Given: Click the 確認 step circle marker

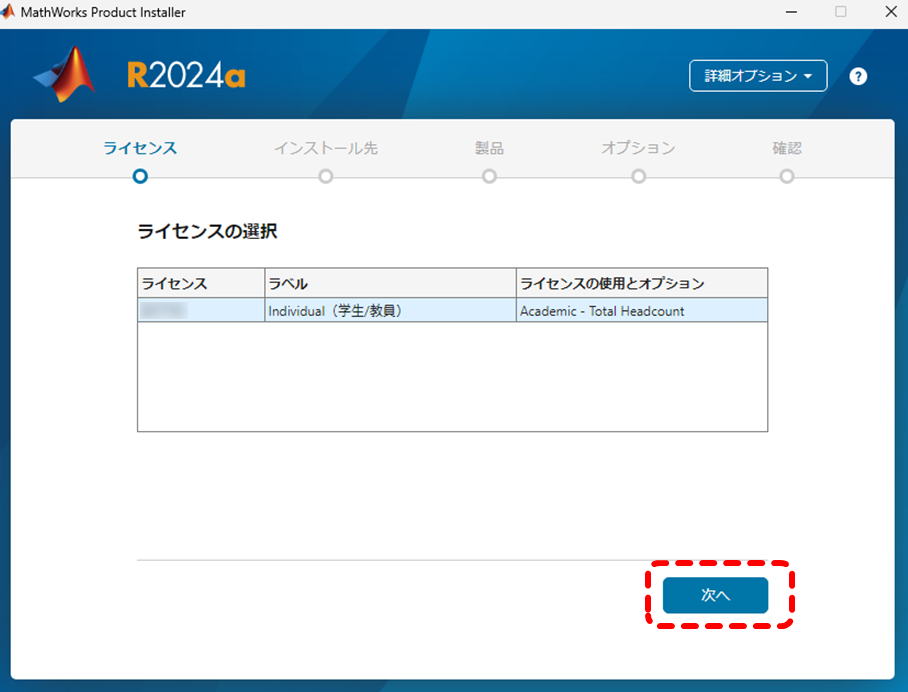Looking at the screenshot, I should pyautogui.click(x=787, y=176).
